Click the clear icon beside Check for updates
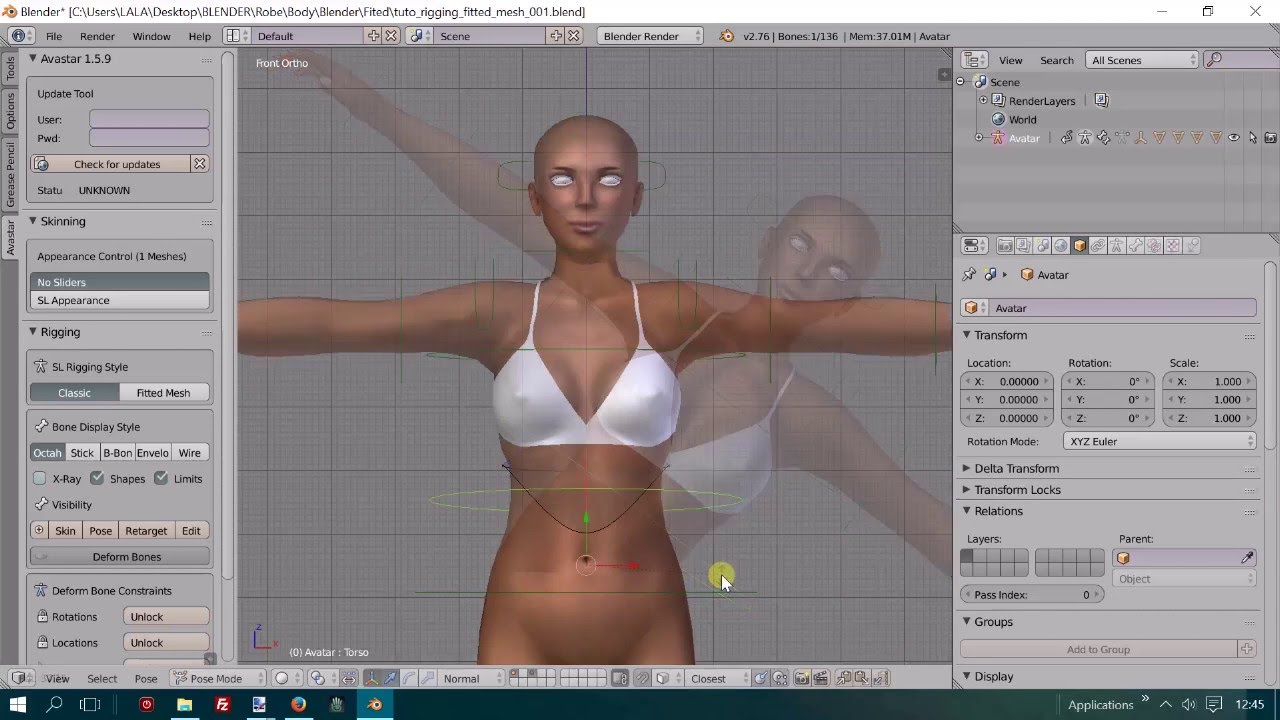Viewport: 1280px width, 720px height. [200, 164]
